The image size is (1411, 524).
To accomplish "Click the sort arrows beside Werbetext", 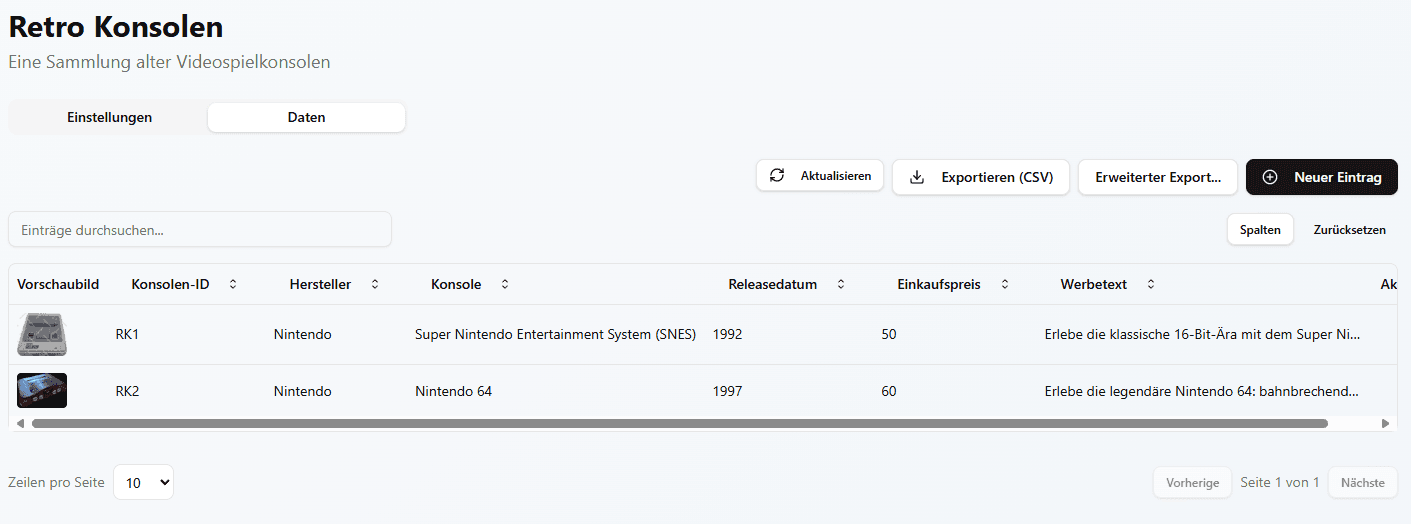I will (x=1151, y=284).
